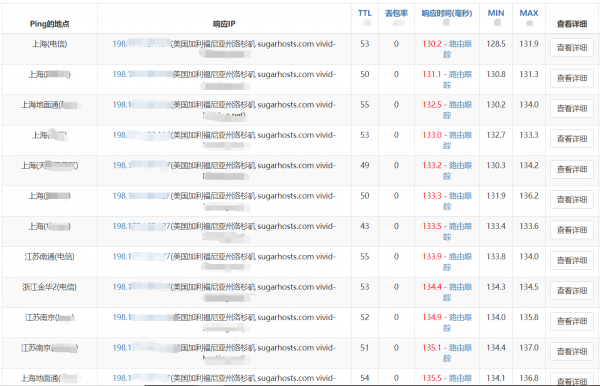
Task: Click MIN value 130.8
Action: [496, 74]
